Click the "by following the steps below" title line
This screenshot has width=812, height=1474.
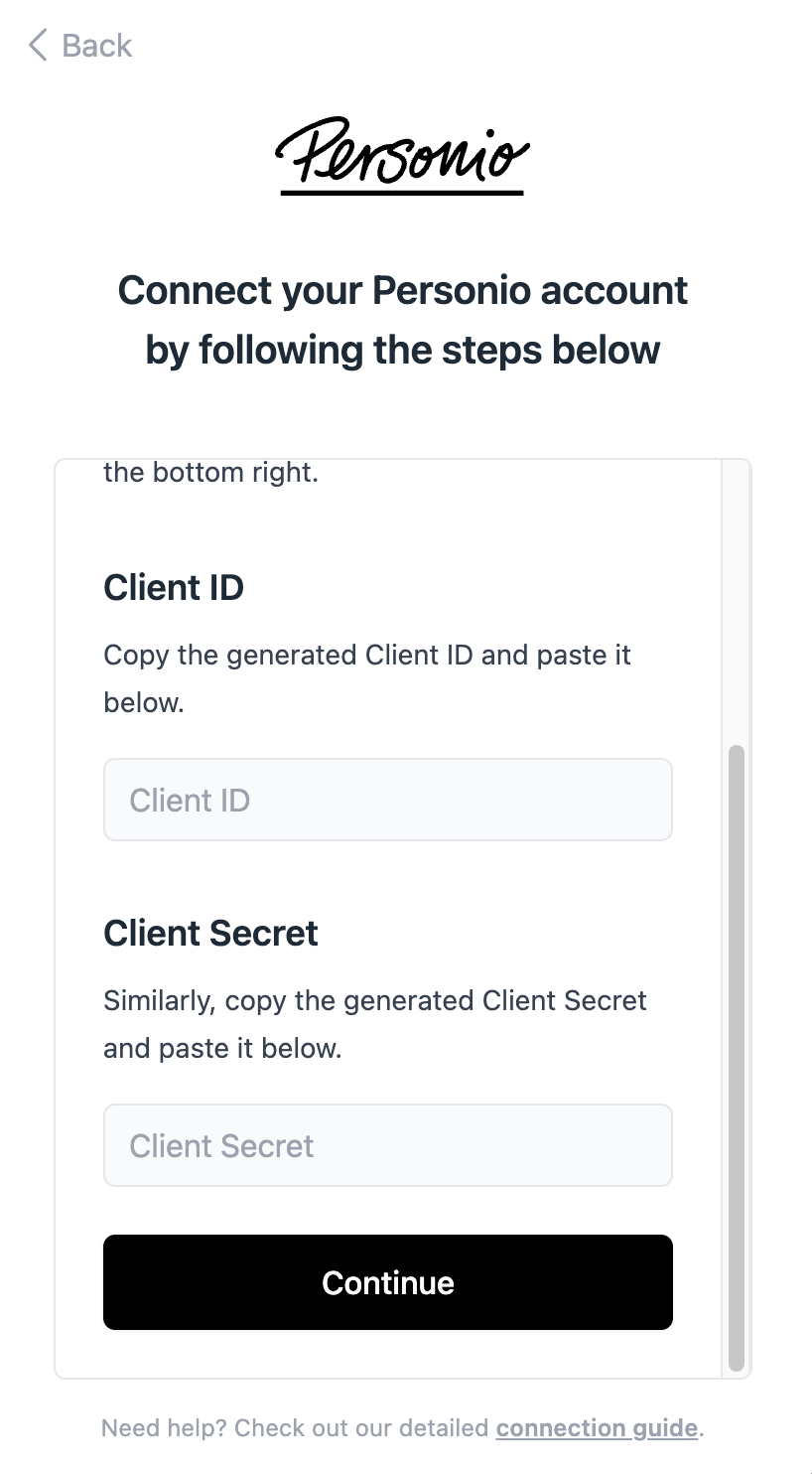[403, 350]
